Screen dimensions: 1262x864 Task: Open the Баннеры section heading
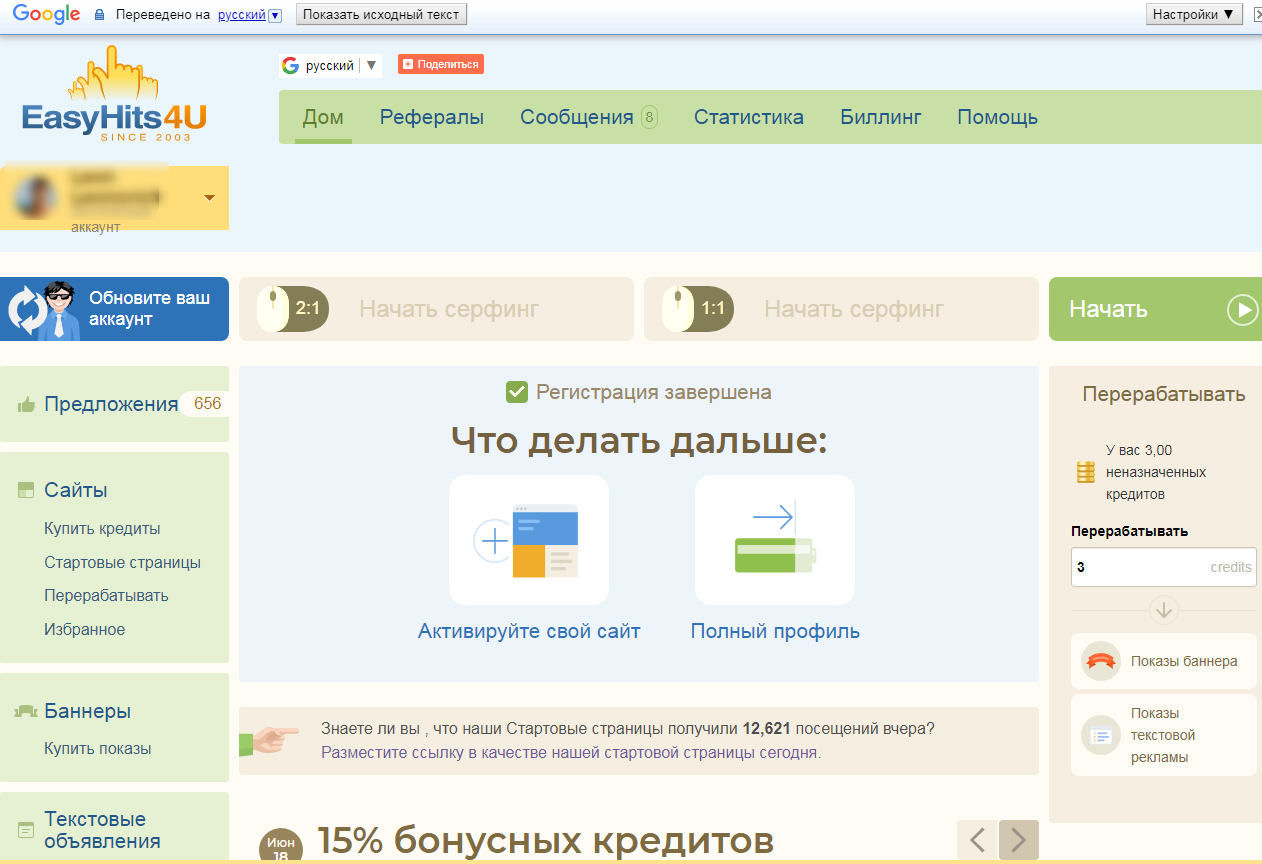click(88, 711)
